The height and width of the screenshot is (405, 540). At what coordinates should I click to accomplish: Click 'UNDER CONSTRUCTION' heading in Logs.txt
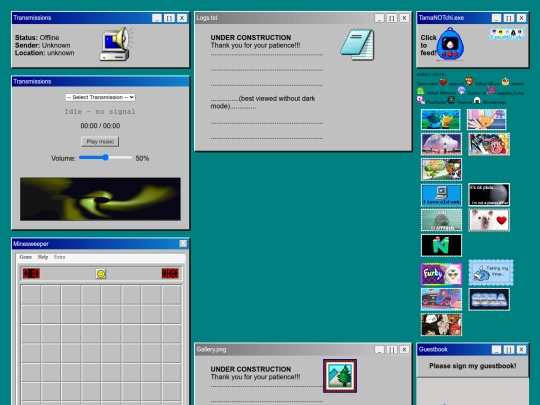251,38
